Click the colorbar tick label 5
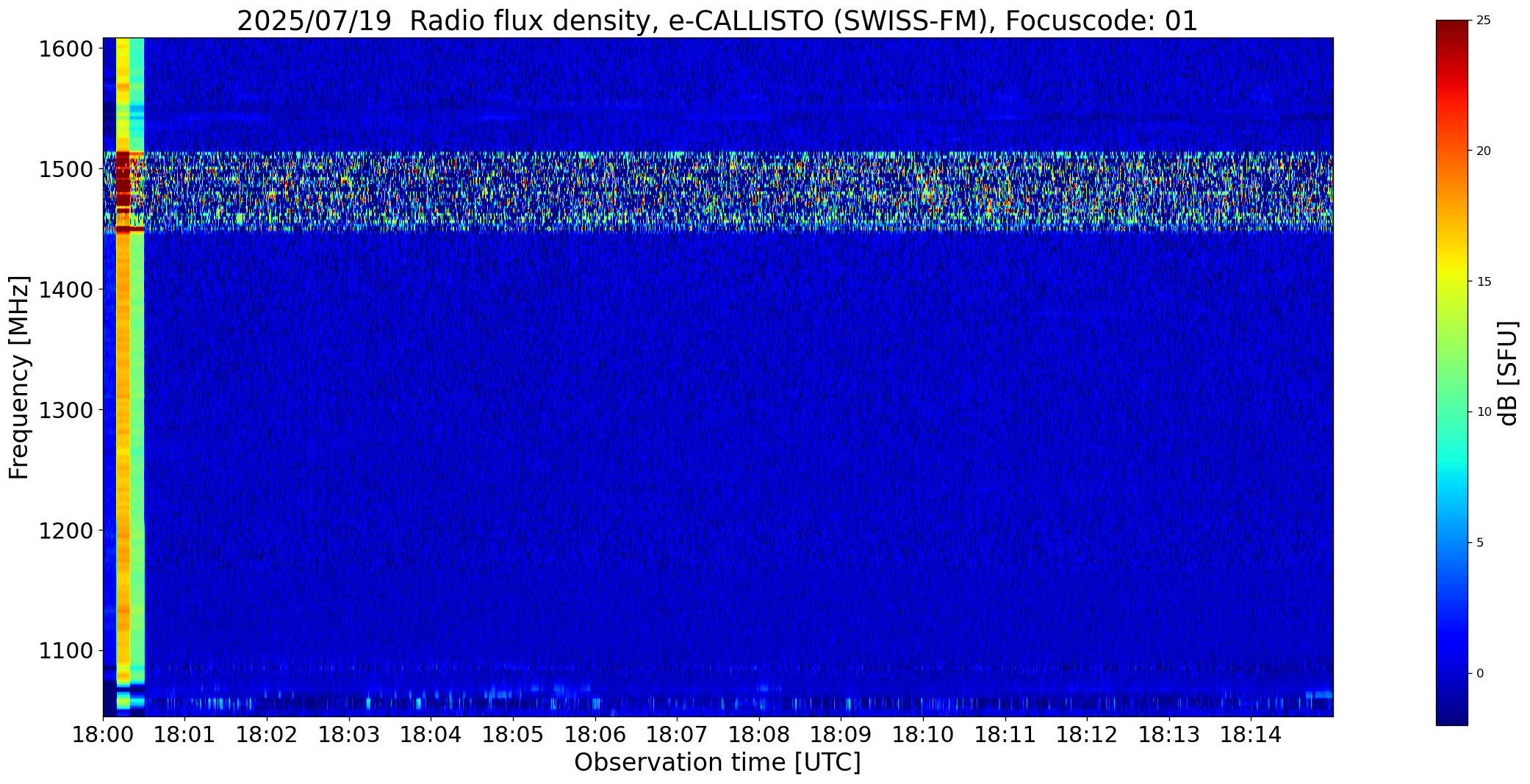 [1480, 543]
